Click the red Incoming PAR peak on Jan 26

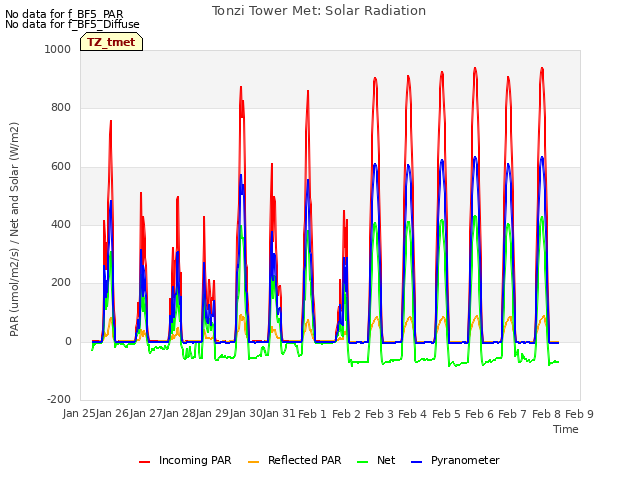[111, 122]
